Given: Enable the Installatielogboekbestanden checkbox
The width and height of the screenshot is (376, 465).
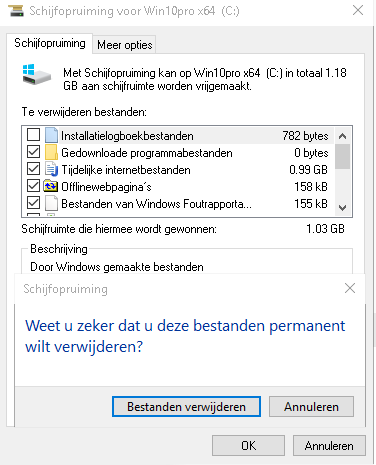Looking at the screenshot, I should [x=33, y=135].
